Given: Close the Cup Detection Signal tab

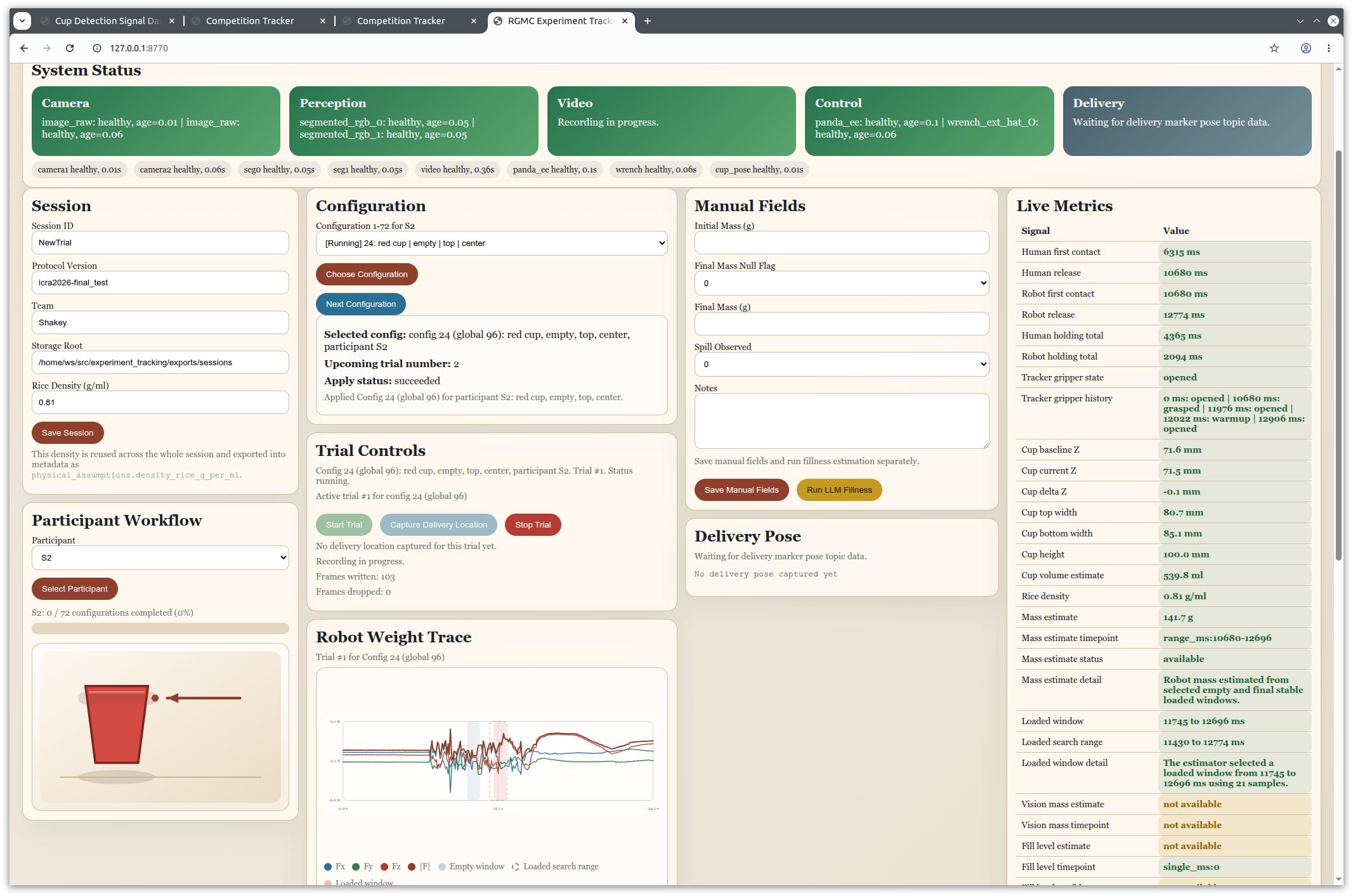Looking at the screenshot, I should (172, 21).
